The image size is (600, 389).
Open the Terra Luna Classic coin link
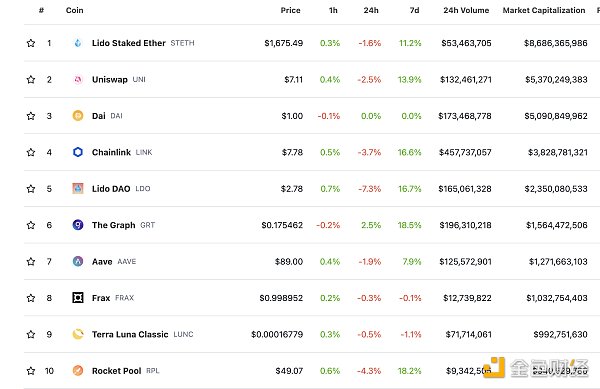[x=130, y=334]
